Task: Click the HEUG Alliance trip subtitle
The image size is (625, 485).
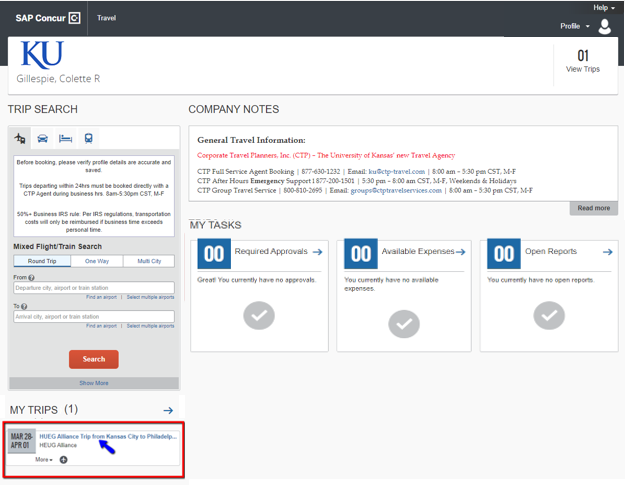Action: point(58,445)
